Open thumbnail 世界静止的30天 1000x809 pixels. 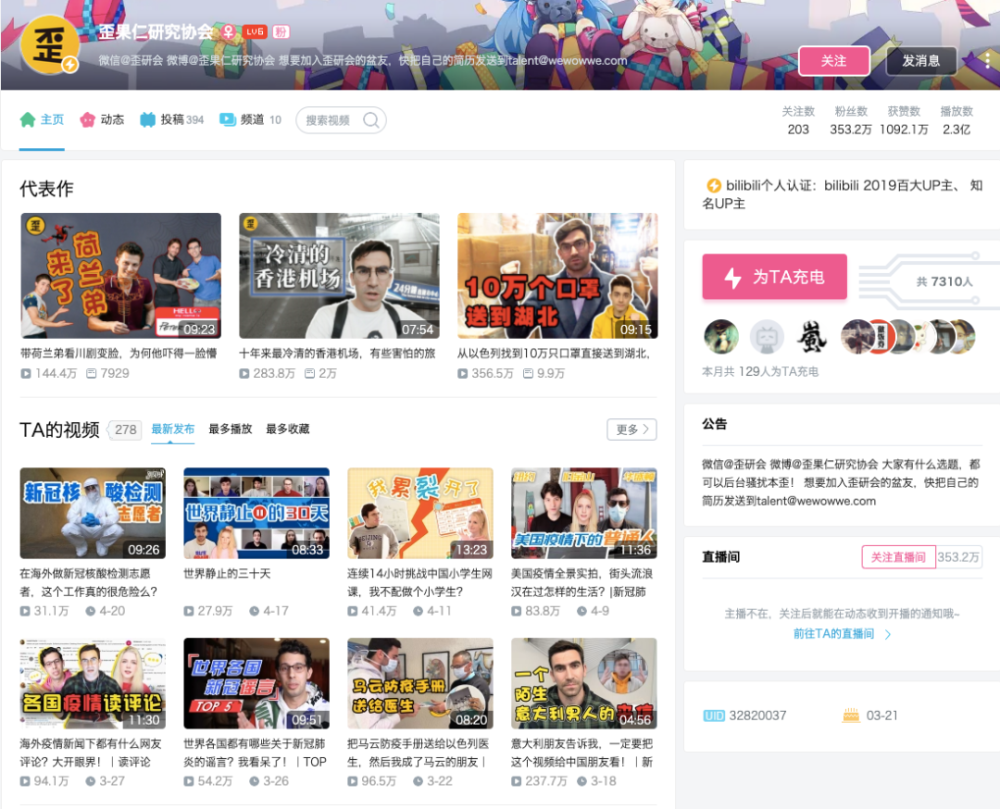256,513
